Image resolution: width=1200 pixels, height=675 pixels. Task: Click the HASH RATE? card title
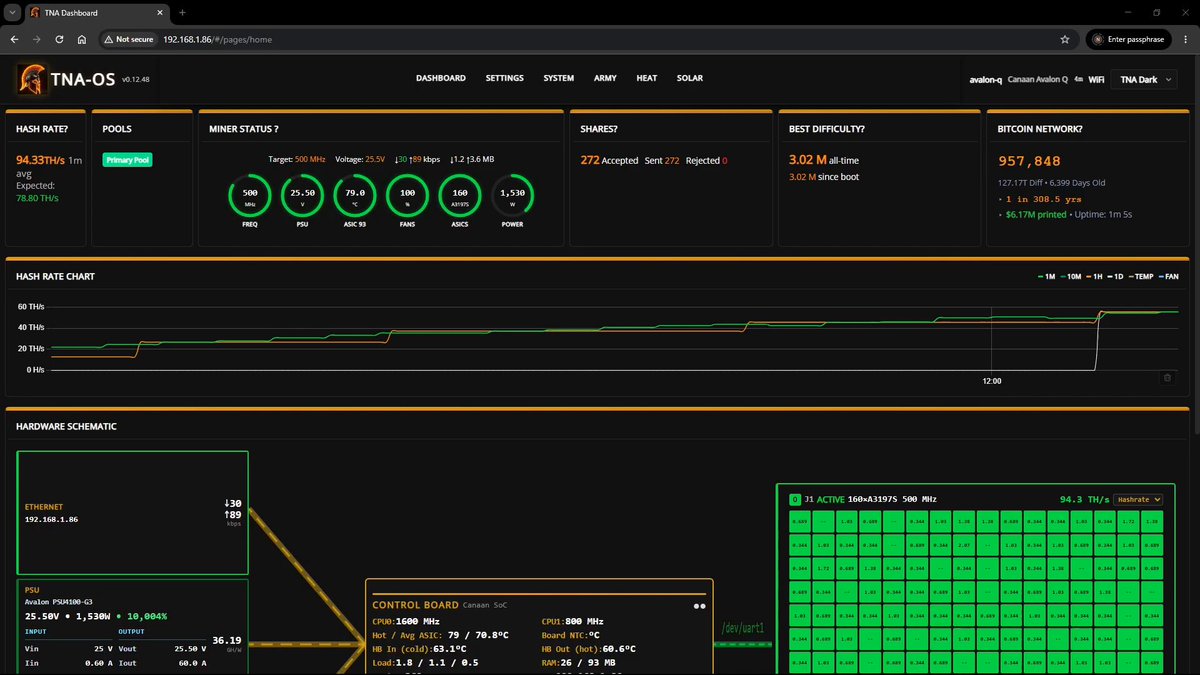point(42,129)
